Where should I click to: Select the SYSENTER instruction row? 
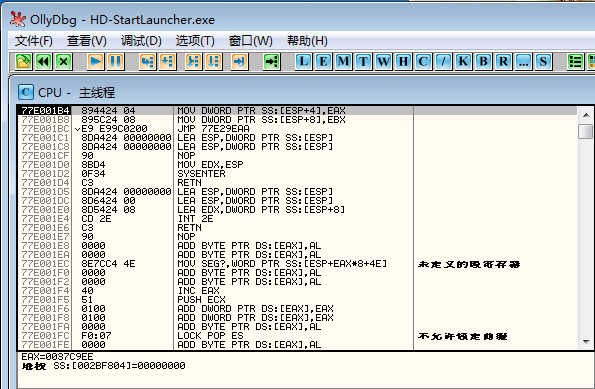[297, 173]
